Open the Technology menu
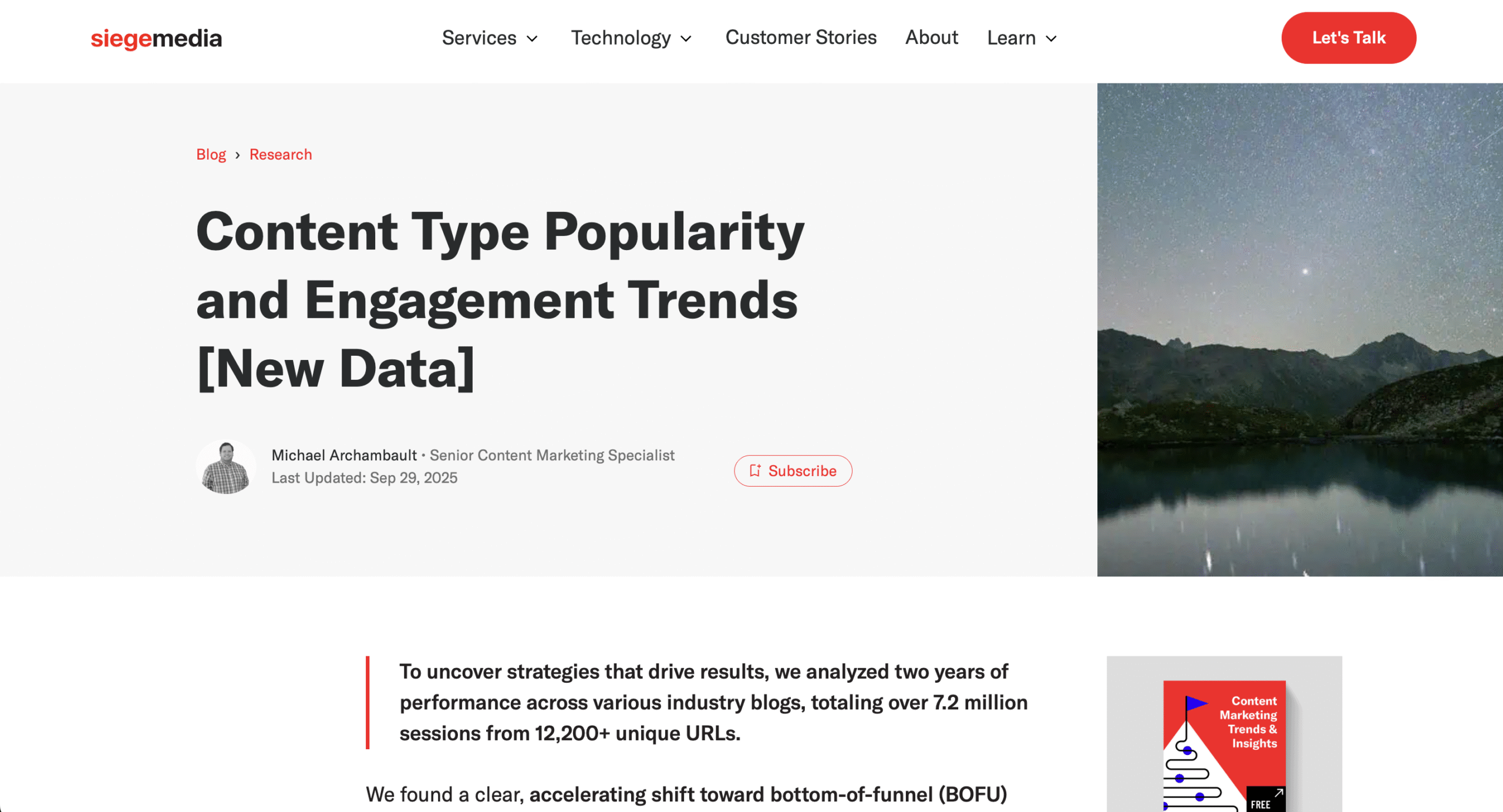1503x812 pixels. pyautogui.click(x=621, y=38)
